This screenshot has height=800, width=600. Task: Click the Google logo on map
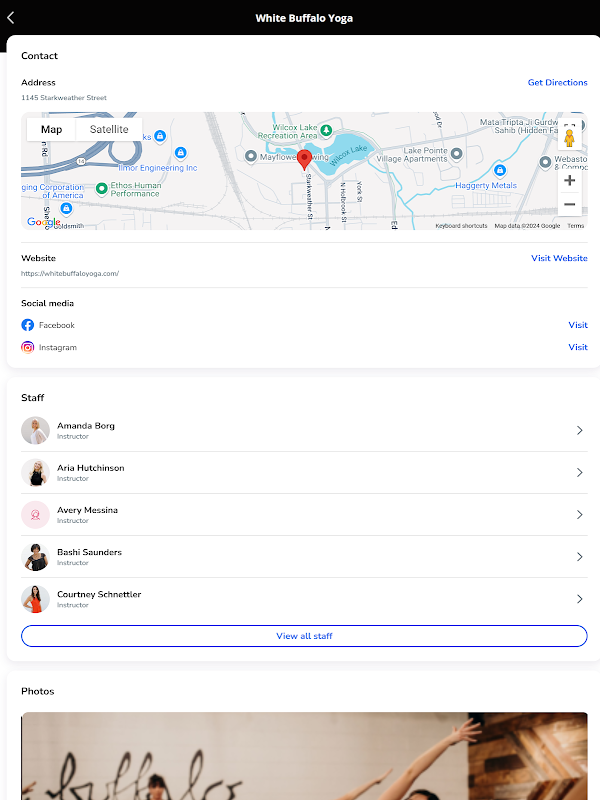44,222
